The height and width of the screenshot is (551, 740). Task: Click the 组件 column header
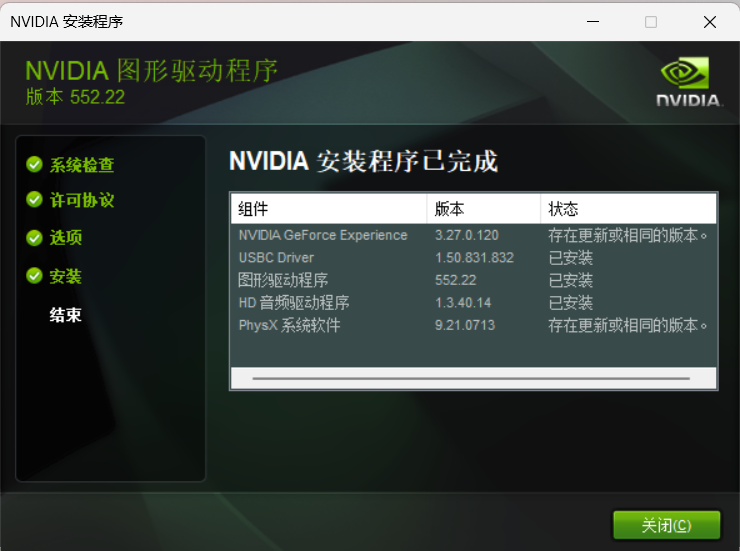pyautogui.click(x=329, y=209)
